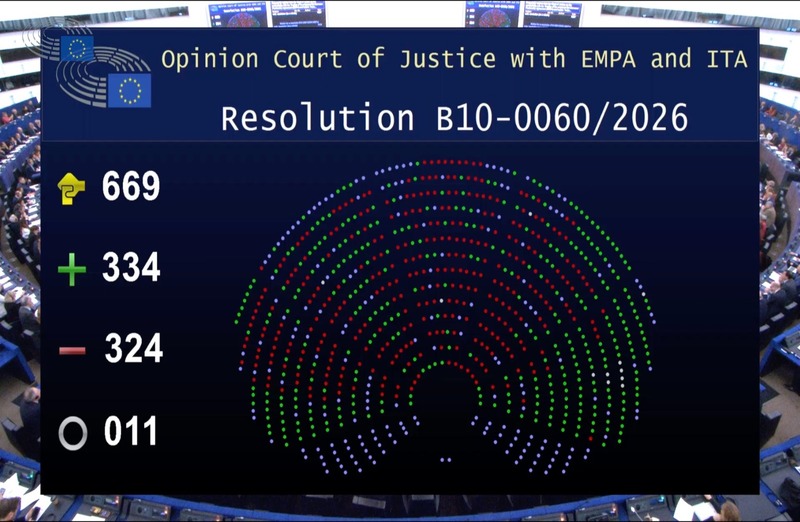
Task: Select the abstention count 011
Action: coord(131,433)
